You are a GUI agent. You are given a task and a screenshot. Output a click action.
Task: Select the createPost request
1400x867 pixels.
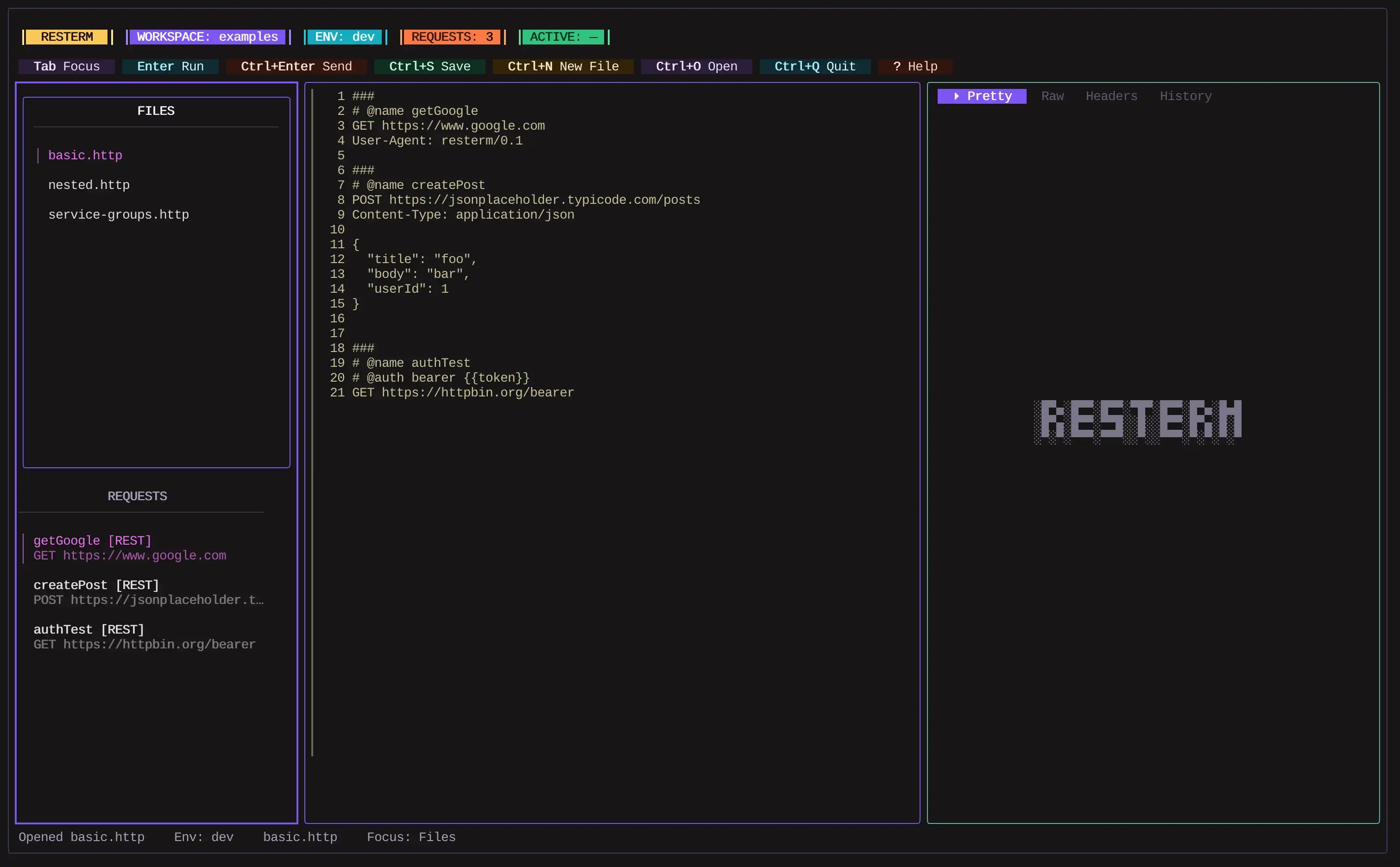click(96, 585)
